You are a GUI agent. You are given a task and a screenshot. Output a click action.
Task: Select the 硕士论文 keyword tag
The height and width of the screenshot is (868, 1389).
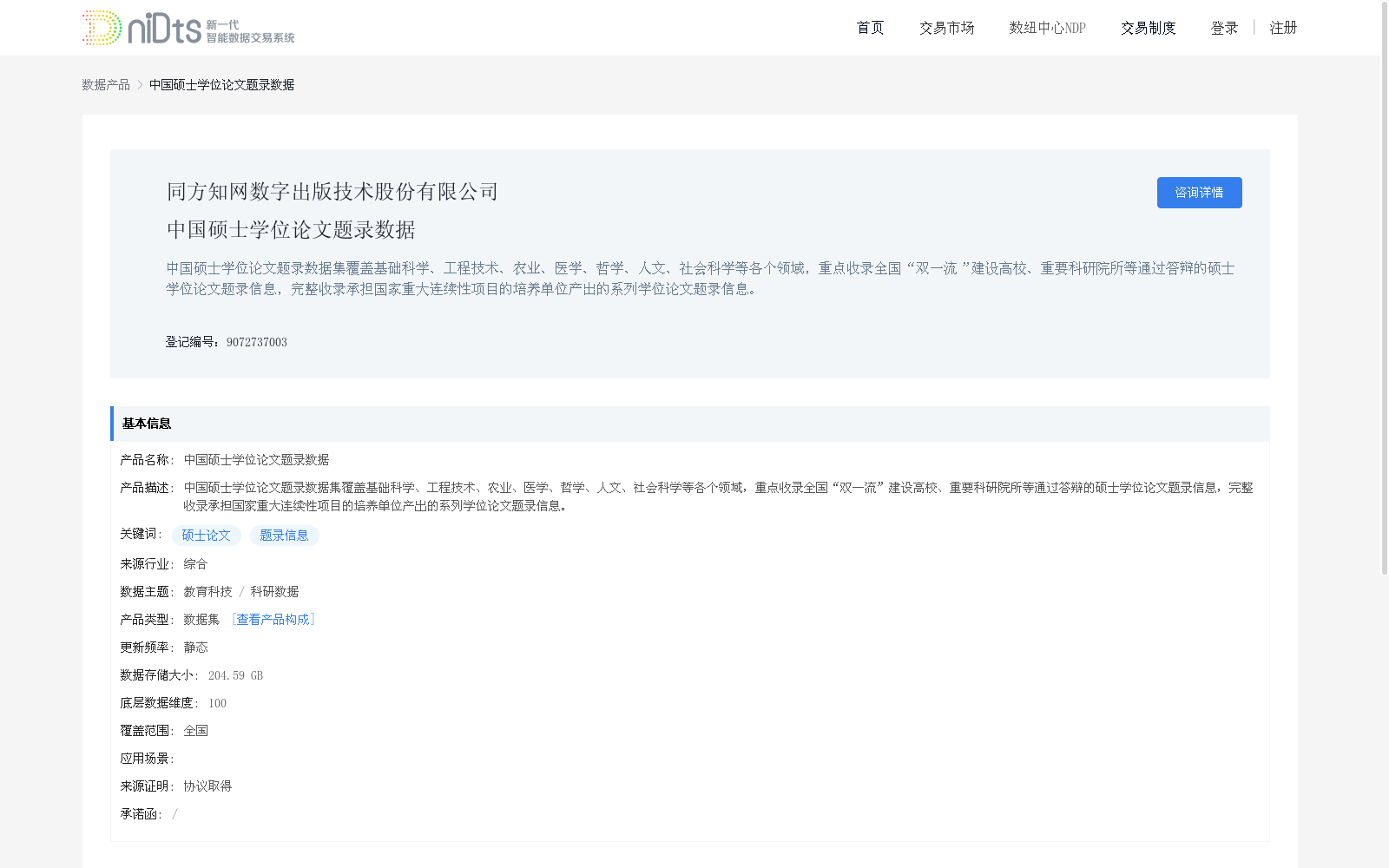[x=207, y=536]
